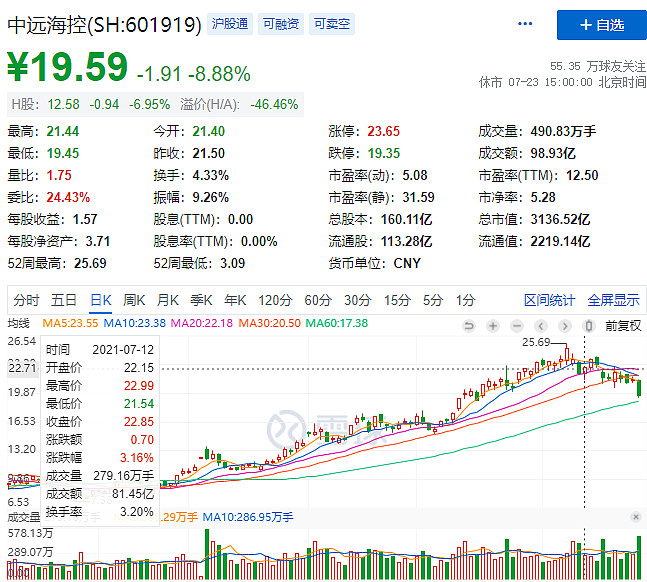Switch to the 120分 chart tab
Screen dimensions: 647x582
[275, 300]
